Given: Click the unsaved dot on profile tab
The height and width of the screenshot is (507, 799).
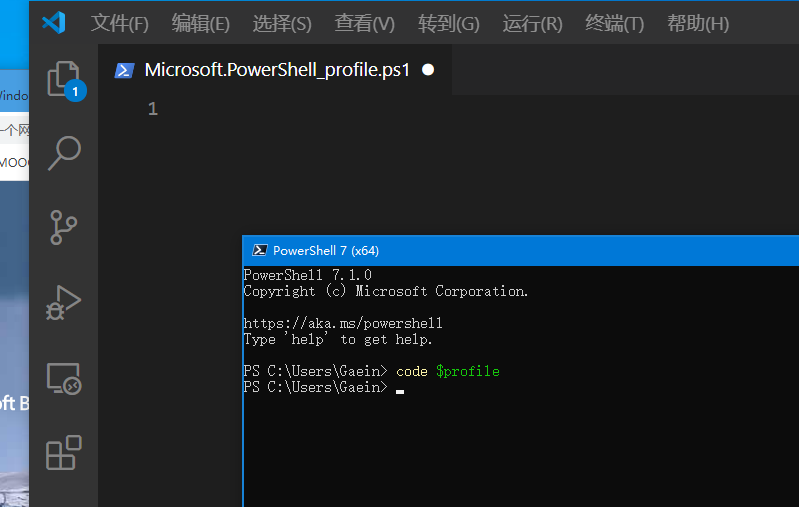Looking at the screenshot, I should [428, 70].
